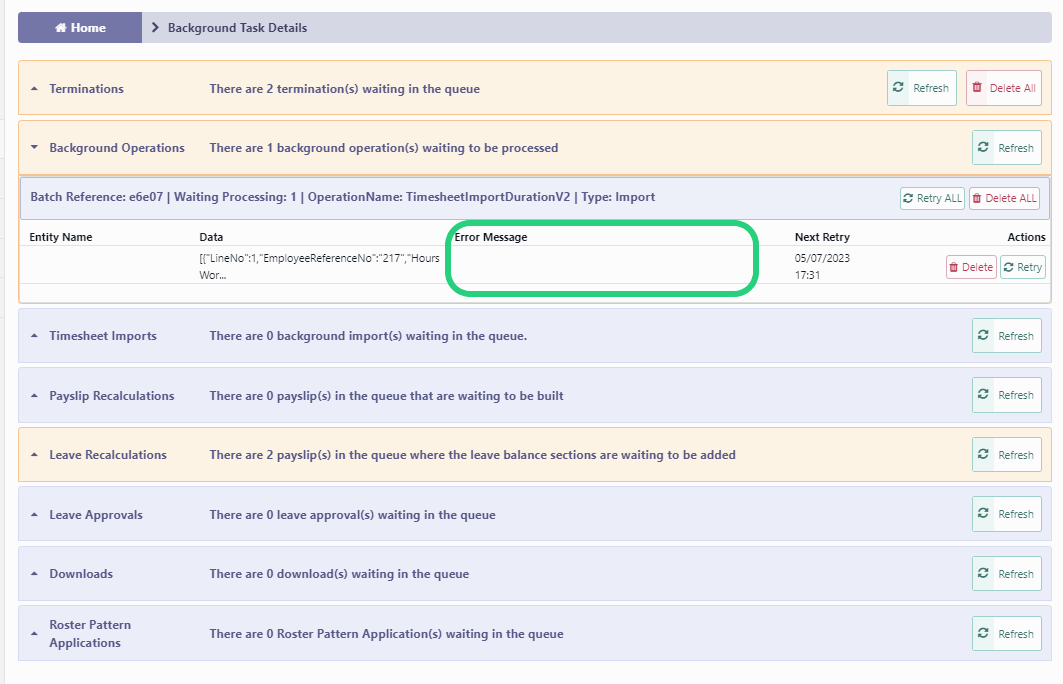Refresh the Leave Recalculations section
This screenshot has width=1063, height=684.
coord(1007,455)
